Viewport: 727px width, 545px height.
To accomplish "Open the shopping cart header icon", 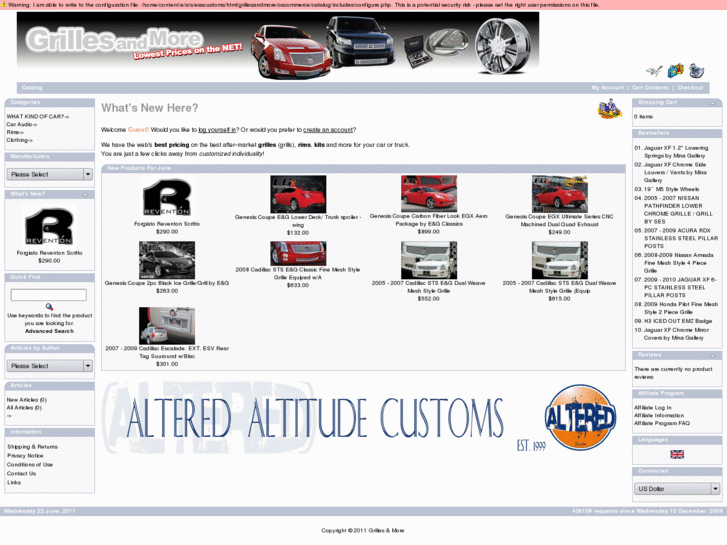I will click(x=676, y=71).
